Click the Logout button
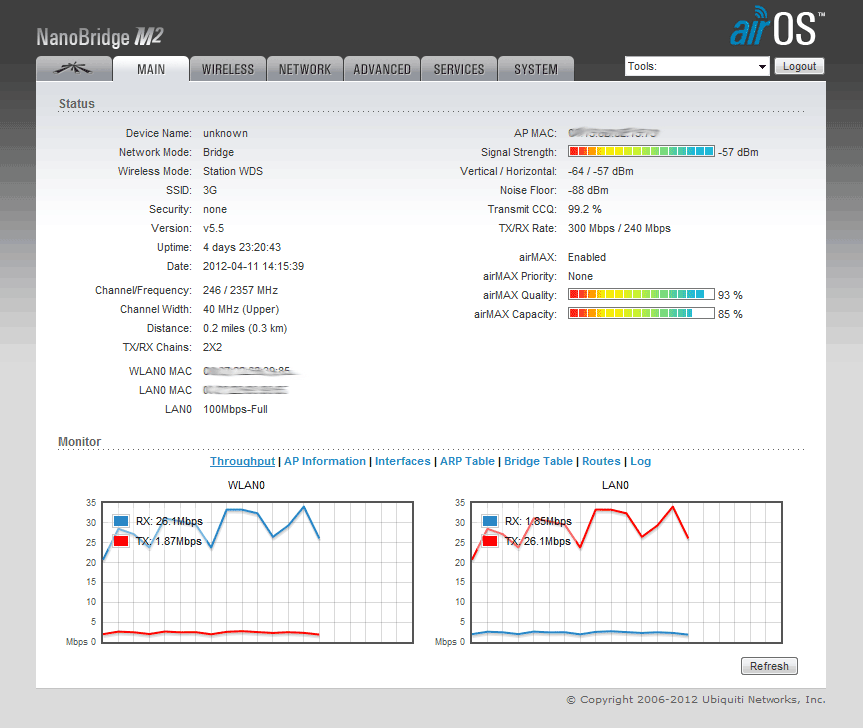Image resolution: width=863 pixels, height=728 pixels. [x=799, y=66]
